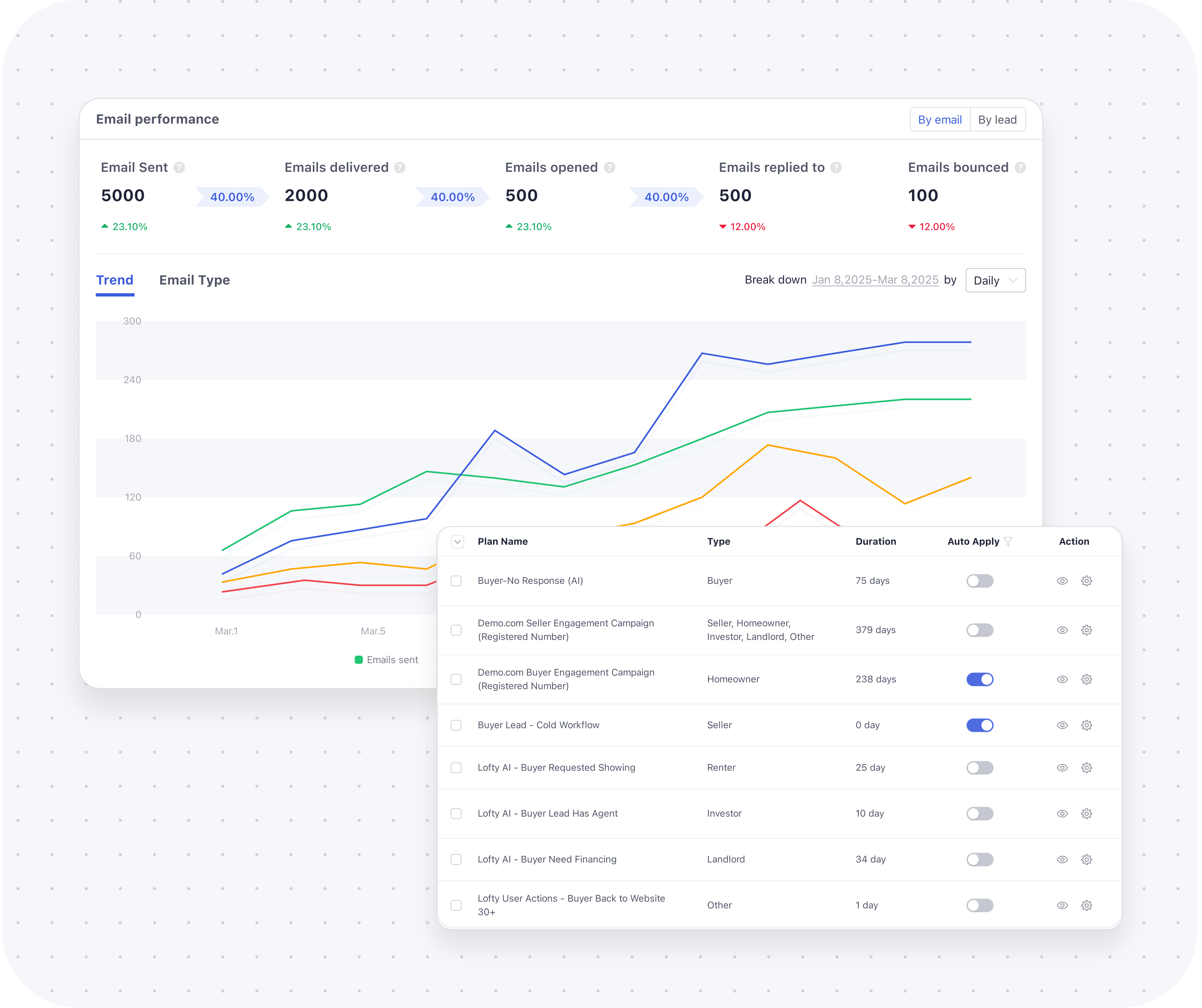
Task: Toggle the Emails sent legend item
Action: [386, 660]
